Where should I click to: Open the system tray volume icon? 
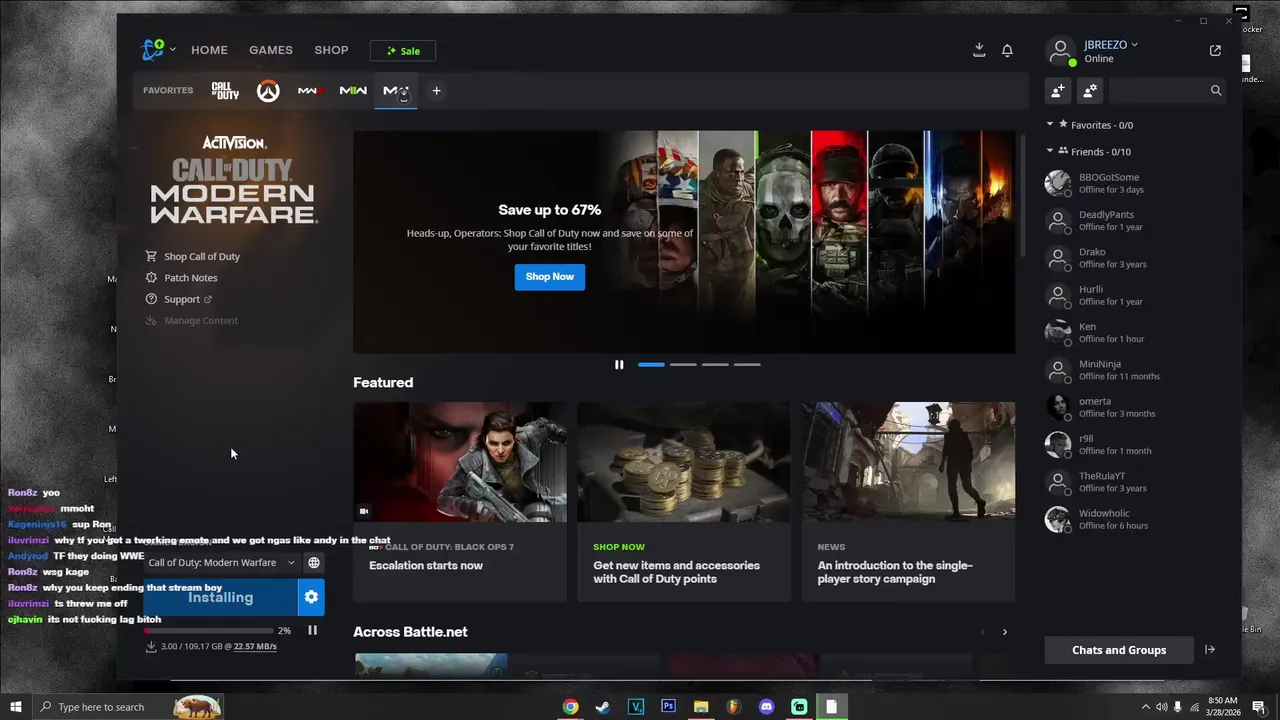[x=1161, y=707]
